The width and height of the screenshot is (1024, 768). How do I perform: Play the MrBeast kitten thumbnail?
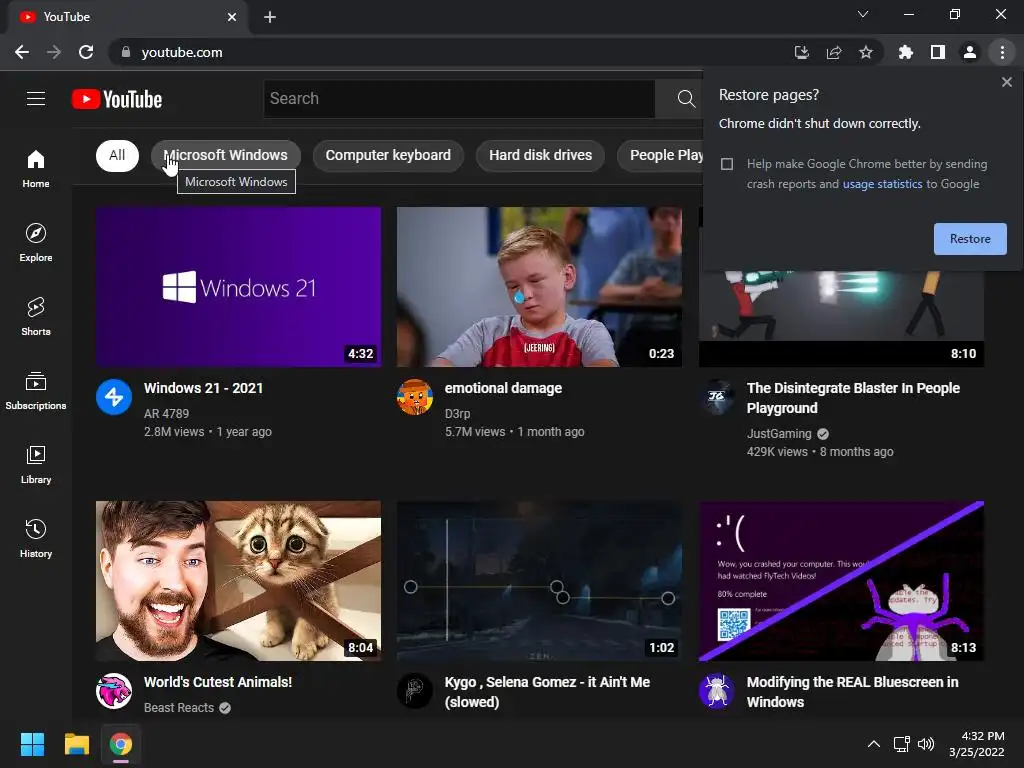238,581
